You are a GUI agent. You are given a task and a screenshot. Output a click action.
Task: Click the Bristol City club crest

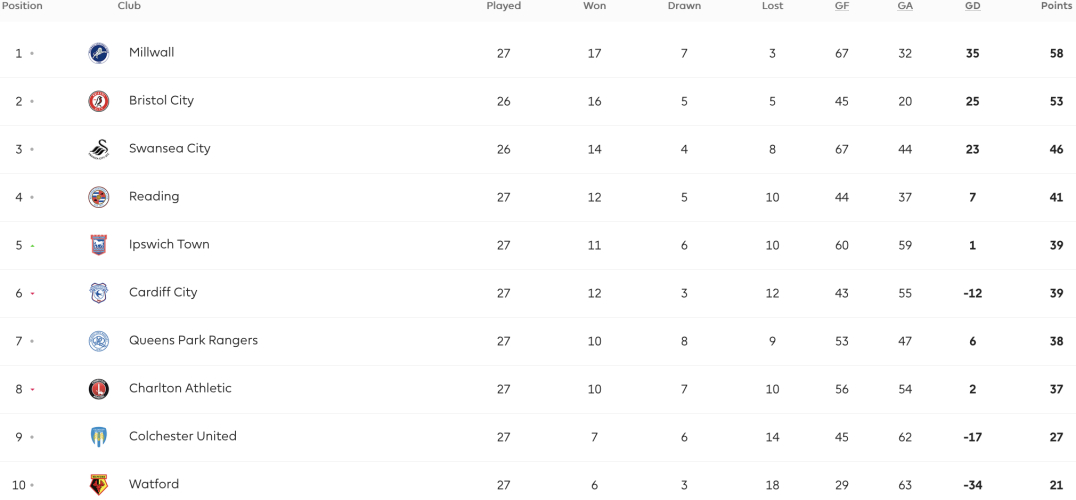(99, 101)
